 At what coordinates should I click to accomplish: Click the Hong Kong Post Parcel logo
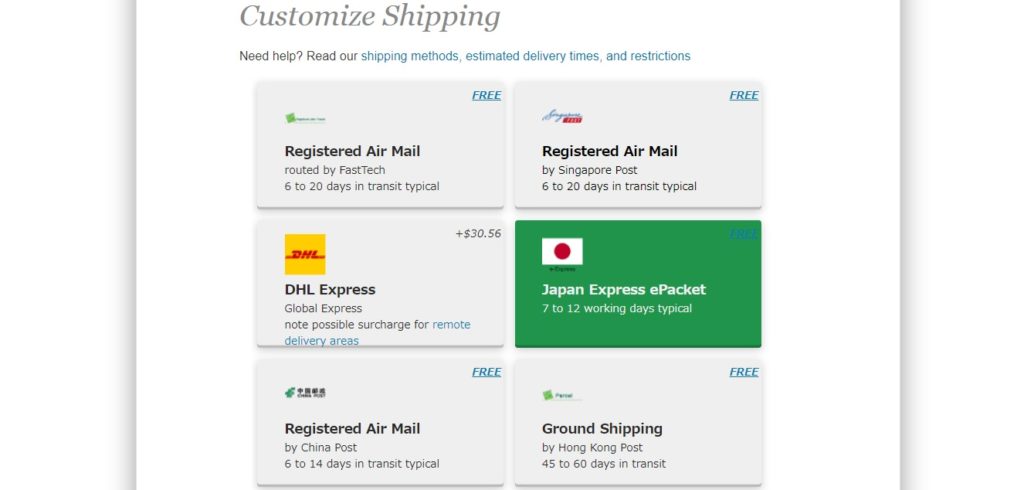[560, 395]
